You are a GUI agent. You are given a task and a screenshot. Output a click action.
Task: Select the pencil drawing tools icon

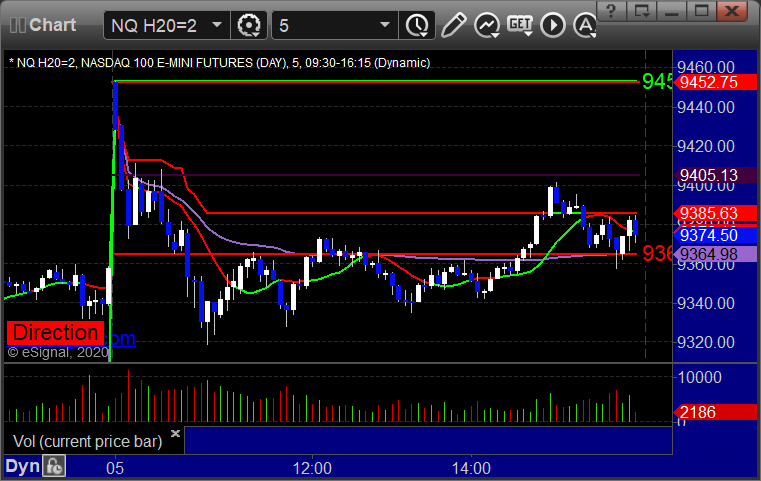453,25
